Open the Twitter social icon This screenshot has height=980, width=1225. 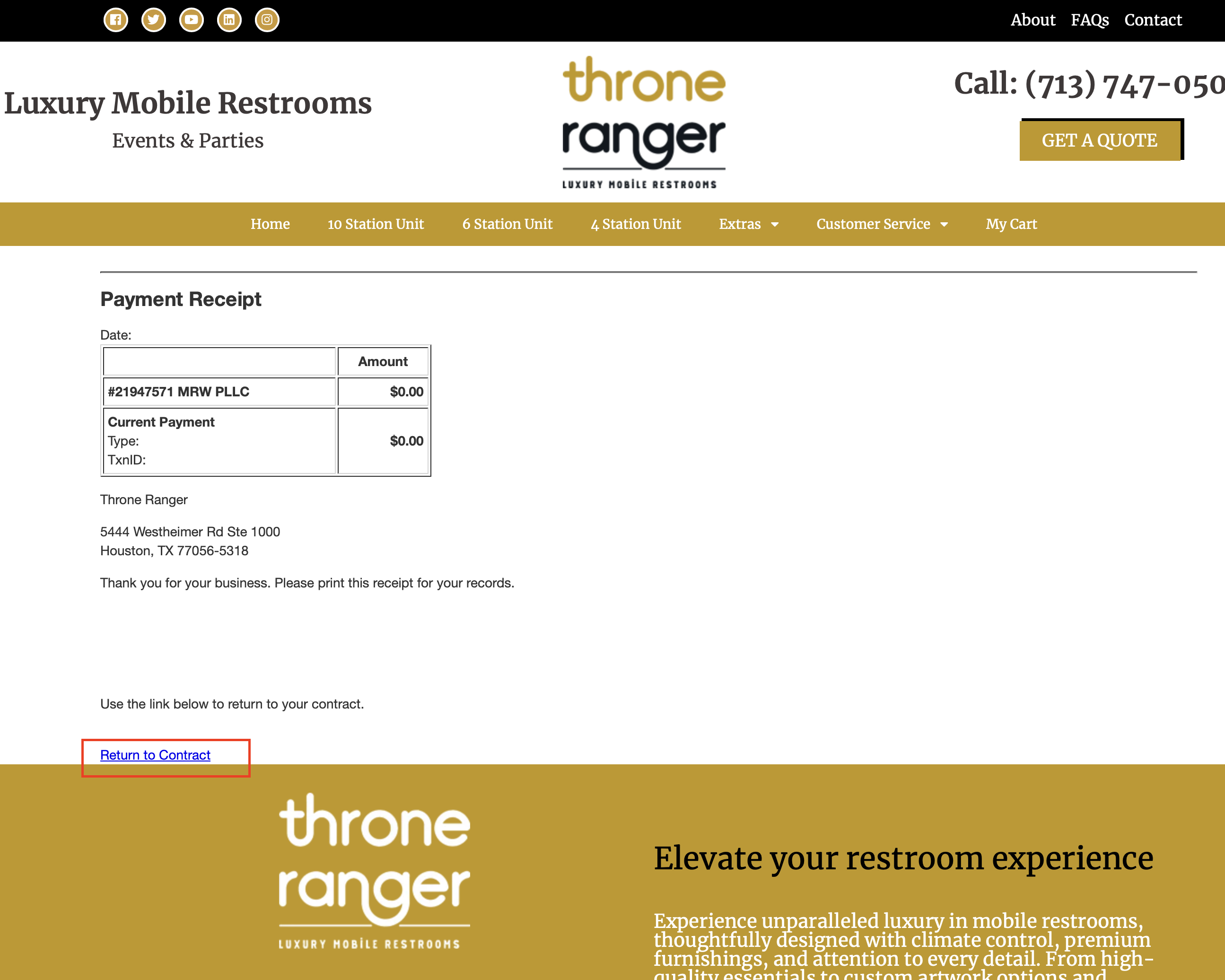(x=153, y=20)
